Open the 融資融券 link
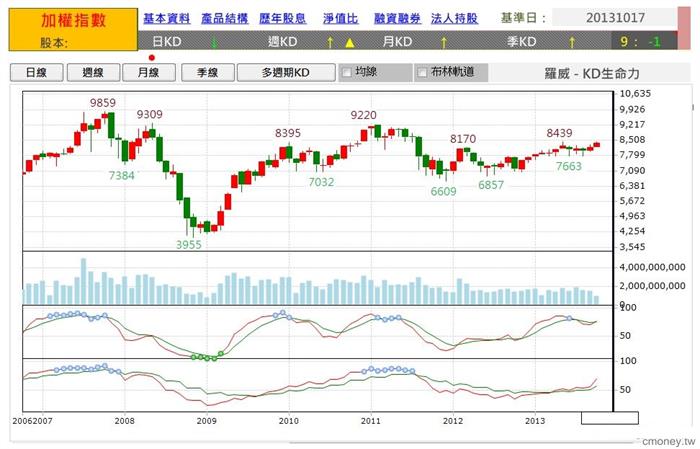Image resolution: width=700 pixels, height=449 pixels. [397, 18]
